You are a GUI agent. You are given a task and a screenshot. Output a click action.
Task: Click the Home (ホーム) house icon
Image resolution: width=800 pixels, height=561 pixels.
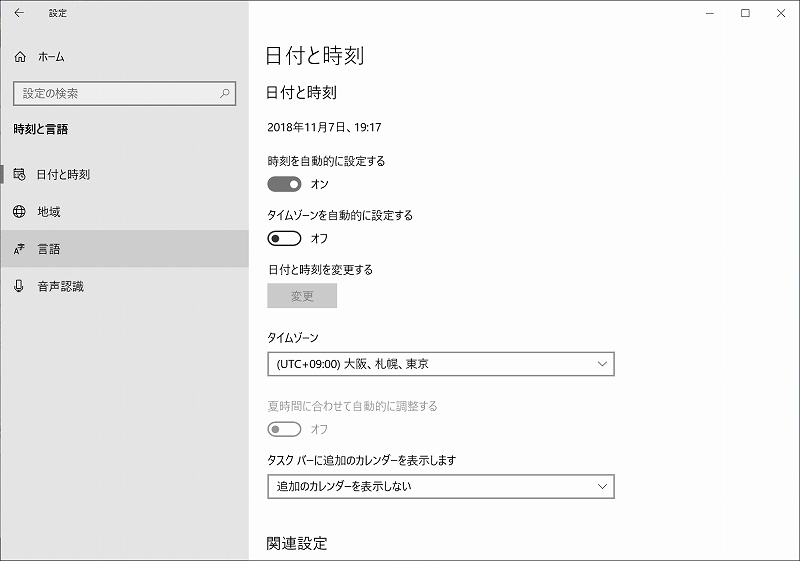click(x=20, y=57)
